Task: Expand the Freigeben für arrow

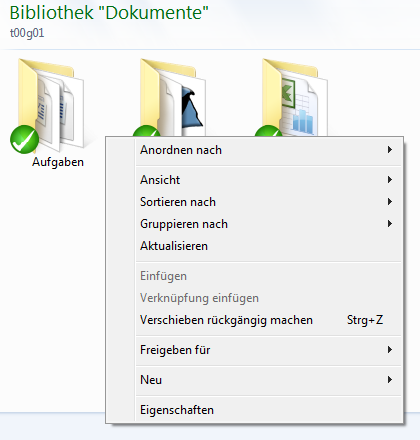Action: pyautogui.click(x=389, y=350)
